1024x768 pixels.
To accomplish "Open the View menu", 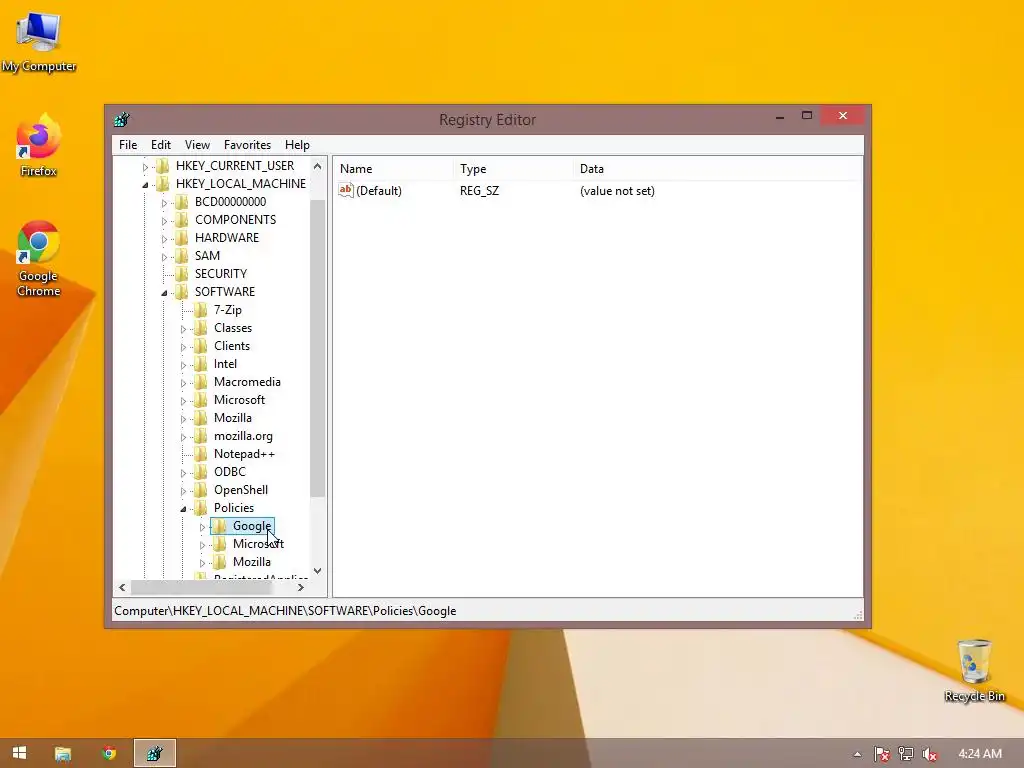I will click(197, 145).
